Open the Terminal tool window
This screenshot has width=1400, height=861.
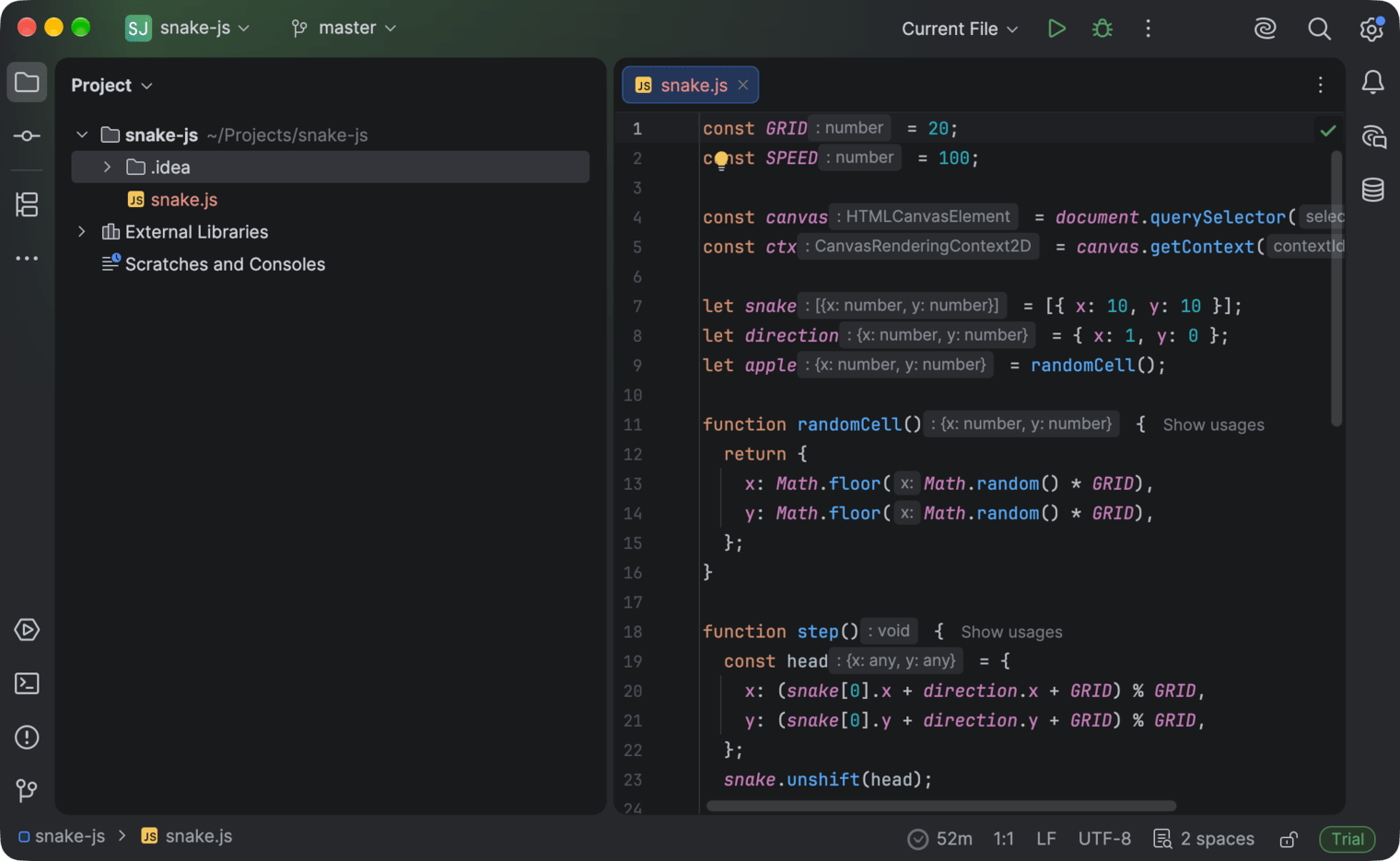pos(27,683)
